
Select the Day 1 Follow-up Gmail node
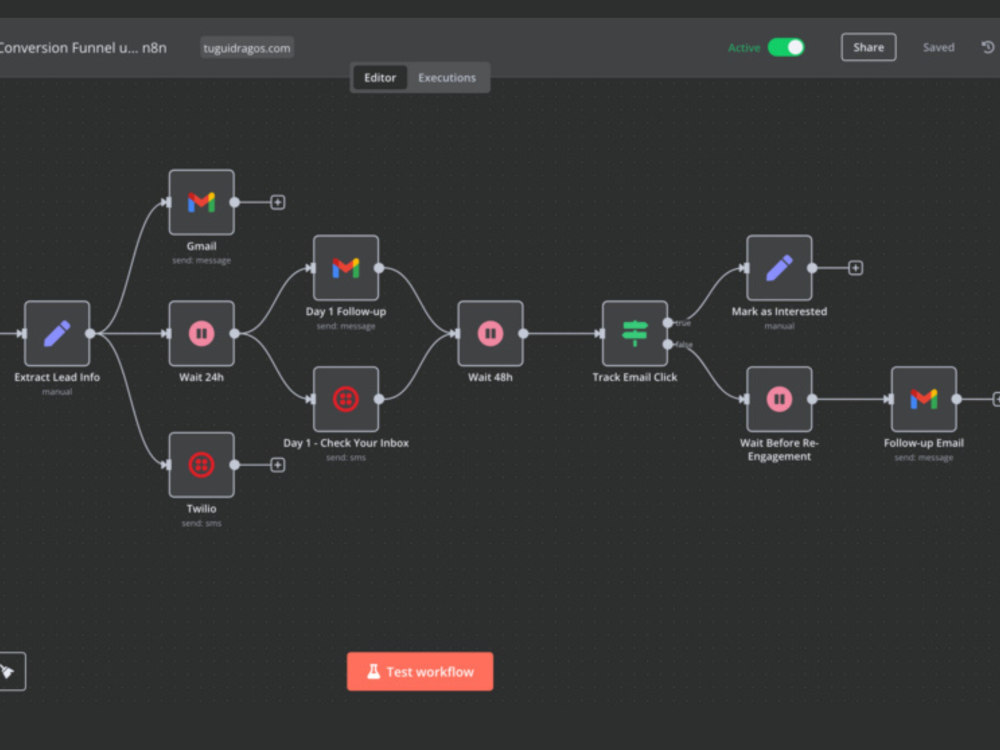[x=346, y=268]
